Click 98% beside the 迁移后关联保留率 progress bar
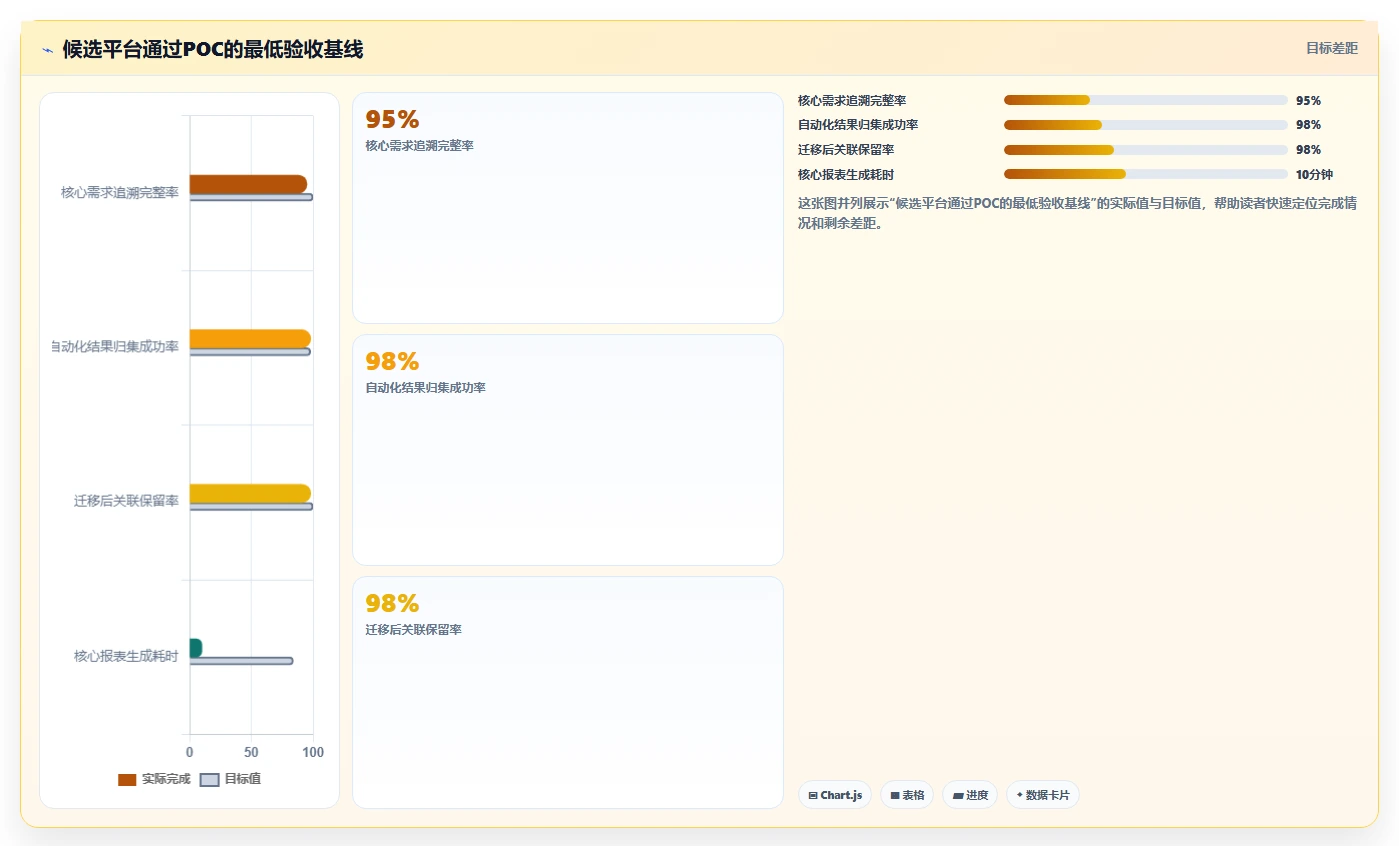 tap(1308, 150)
